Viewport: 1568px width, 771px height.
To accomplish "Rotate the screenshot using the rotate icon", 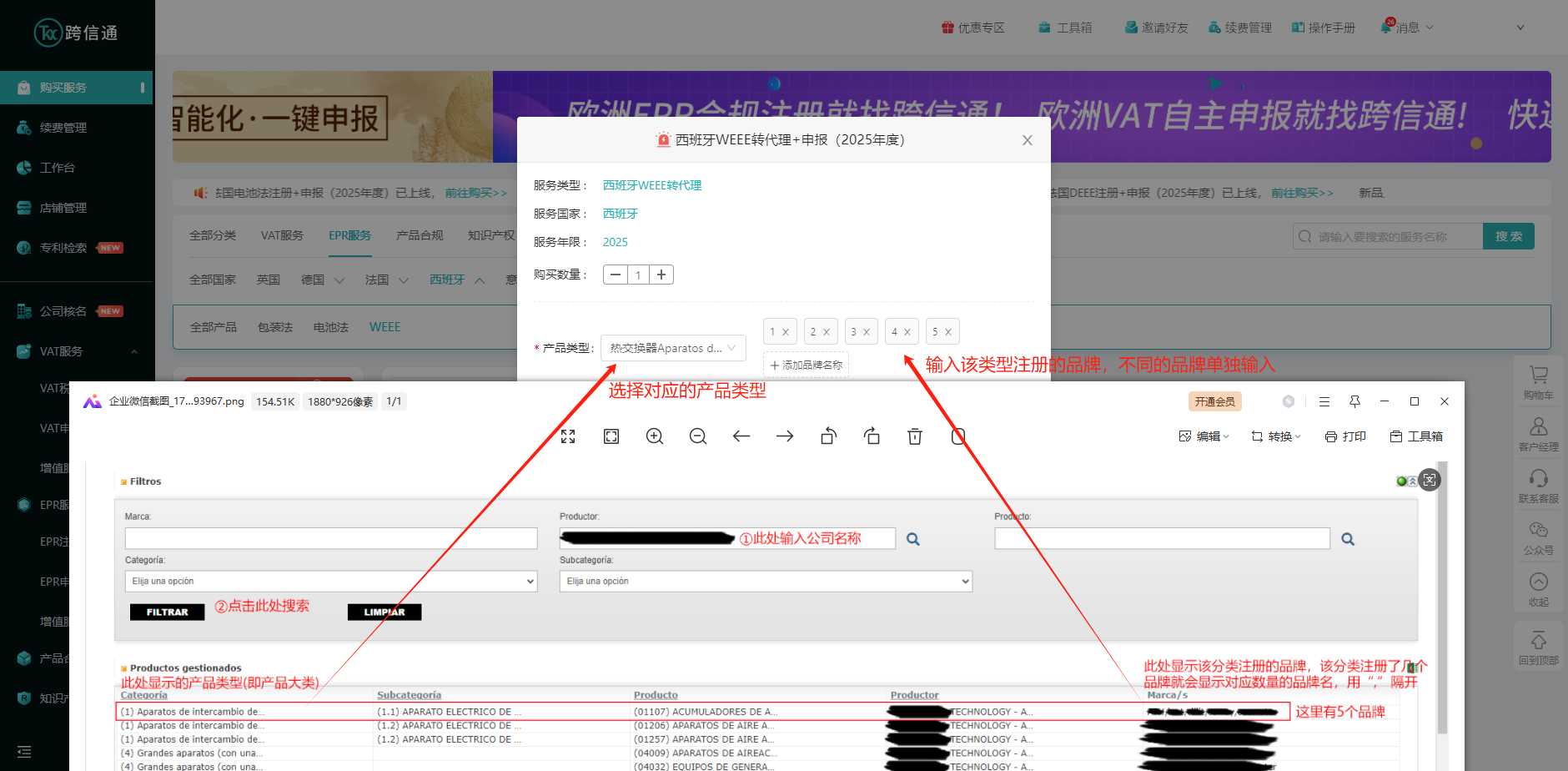I will pos(828,436).
